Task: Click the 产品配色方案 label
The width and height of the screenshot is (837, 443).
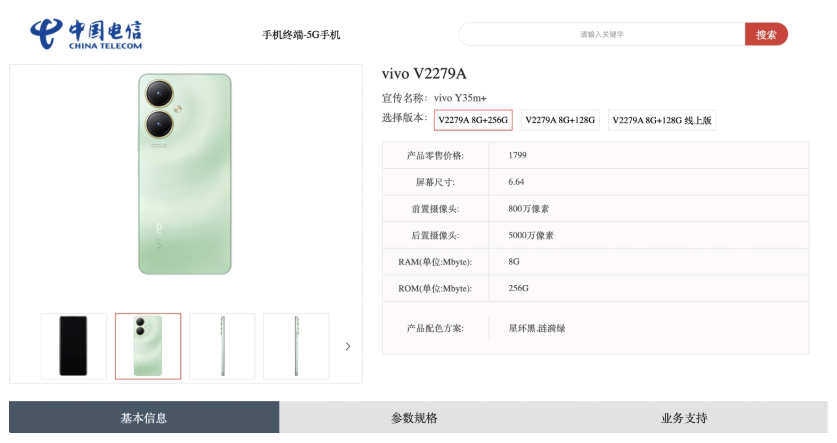Action: point(435,328)
